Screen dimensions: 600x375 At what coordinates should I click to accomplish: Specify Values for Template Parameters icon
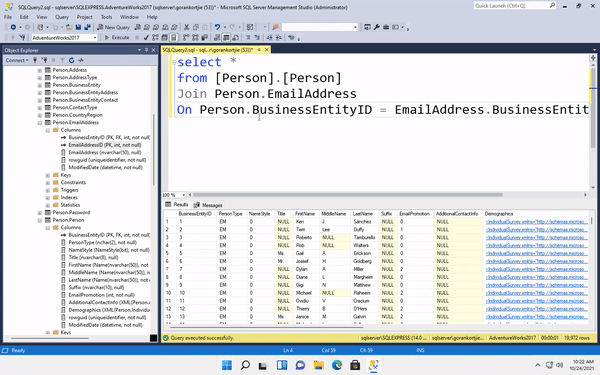coord(291,38)
